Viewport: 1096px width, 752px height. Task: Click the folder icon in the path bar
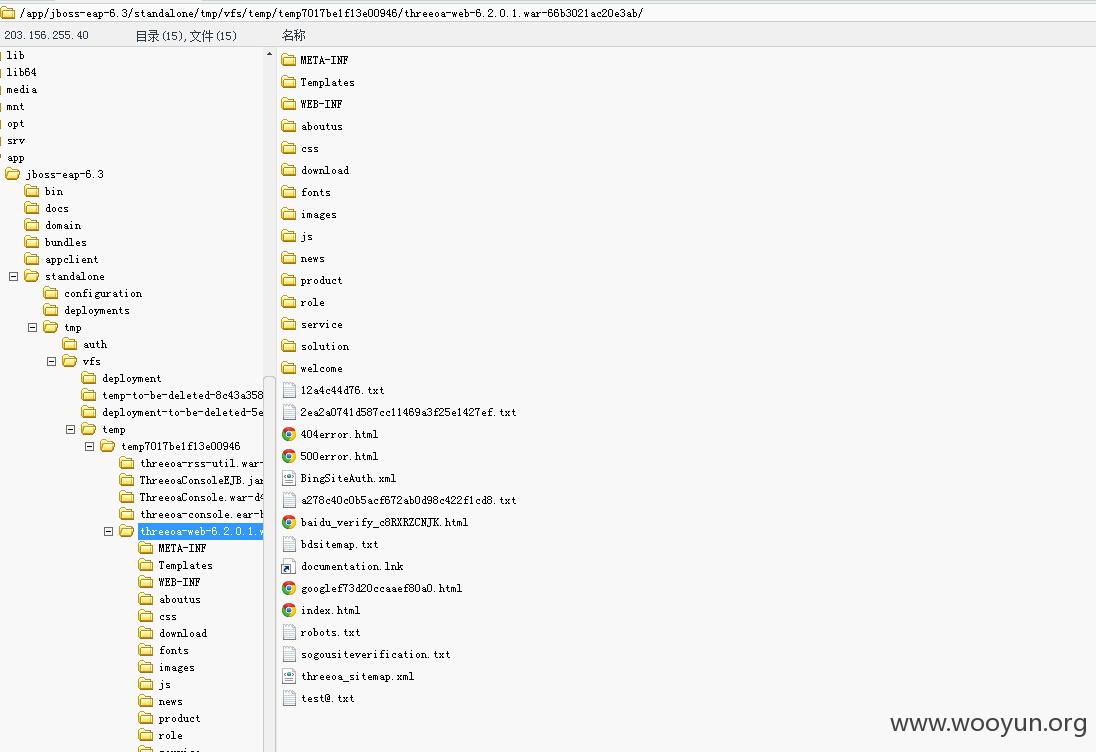point(8,13)
